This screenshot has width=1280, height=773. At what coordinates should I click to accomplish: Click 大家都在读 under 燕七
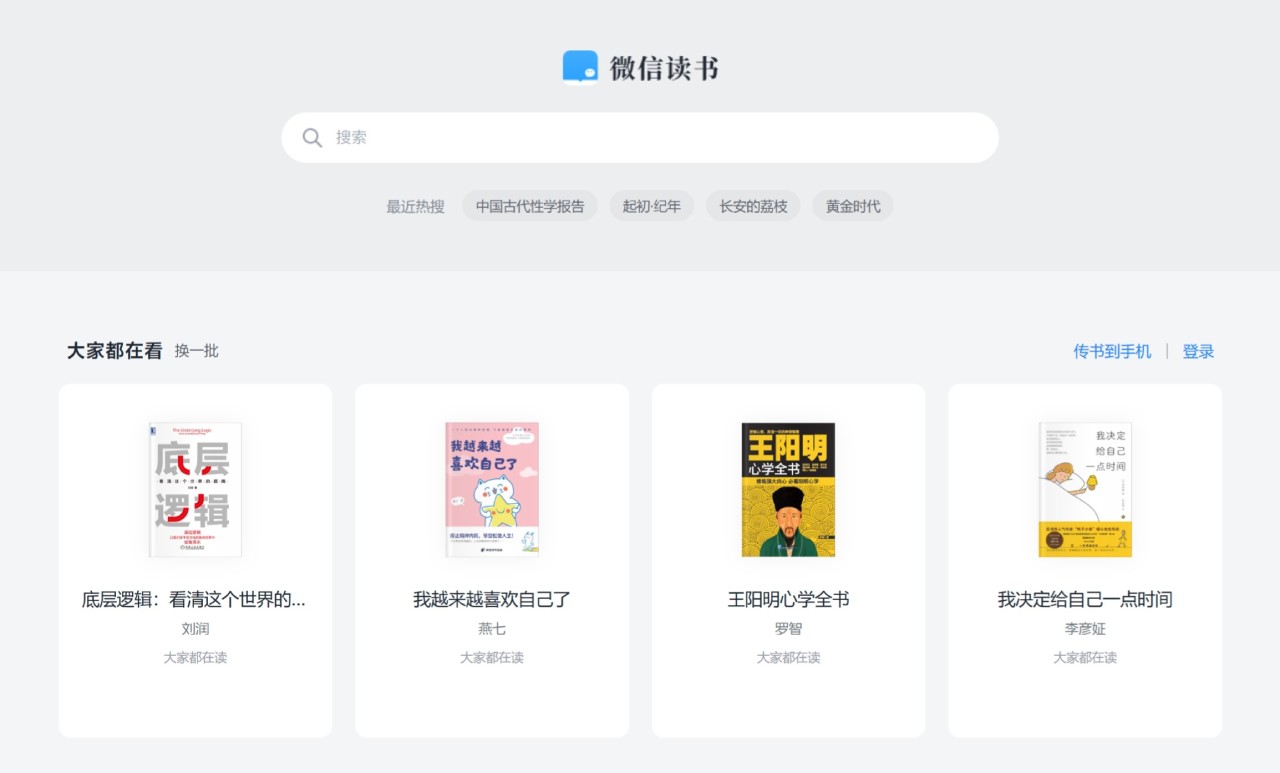point(492,658)
